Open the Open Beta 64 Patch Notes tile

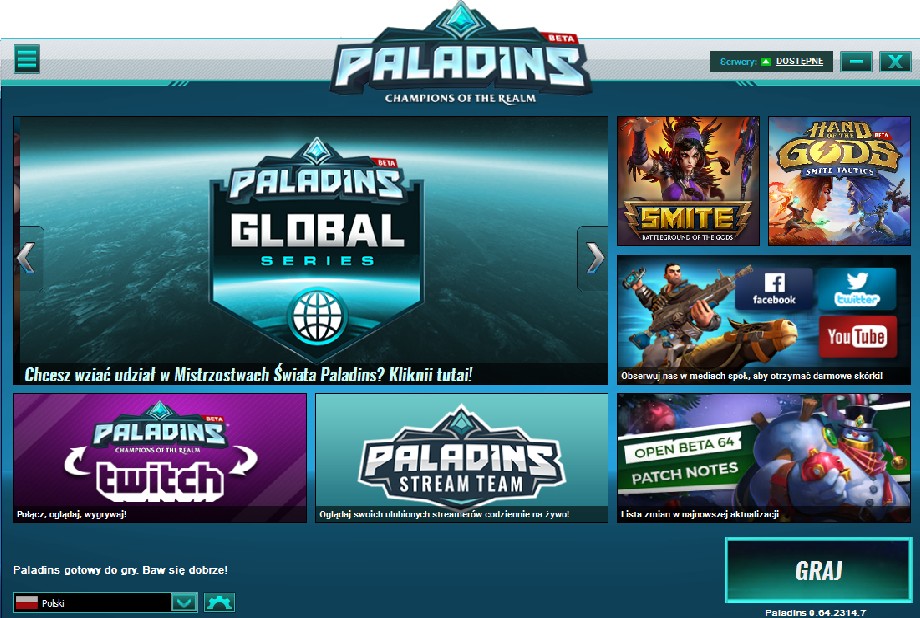click(x=764, y=458)
